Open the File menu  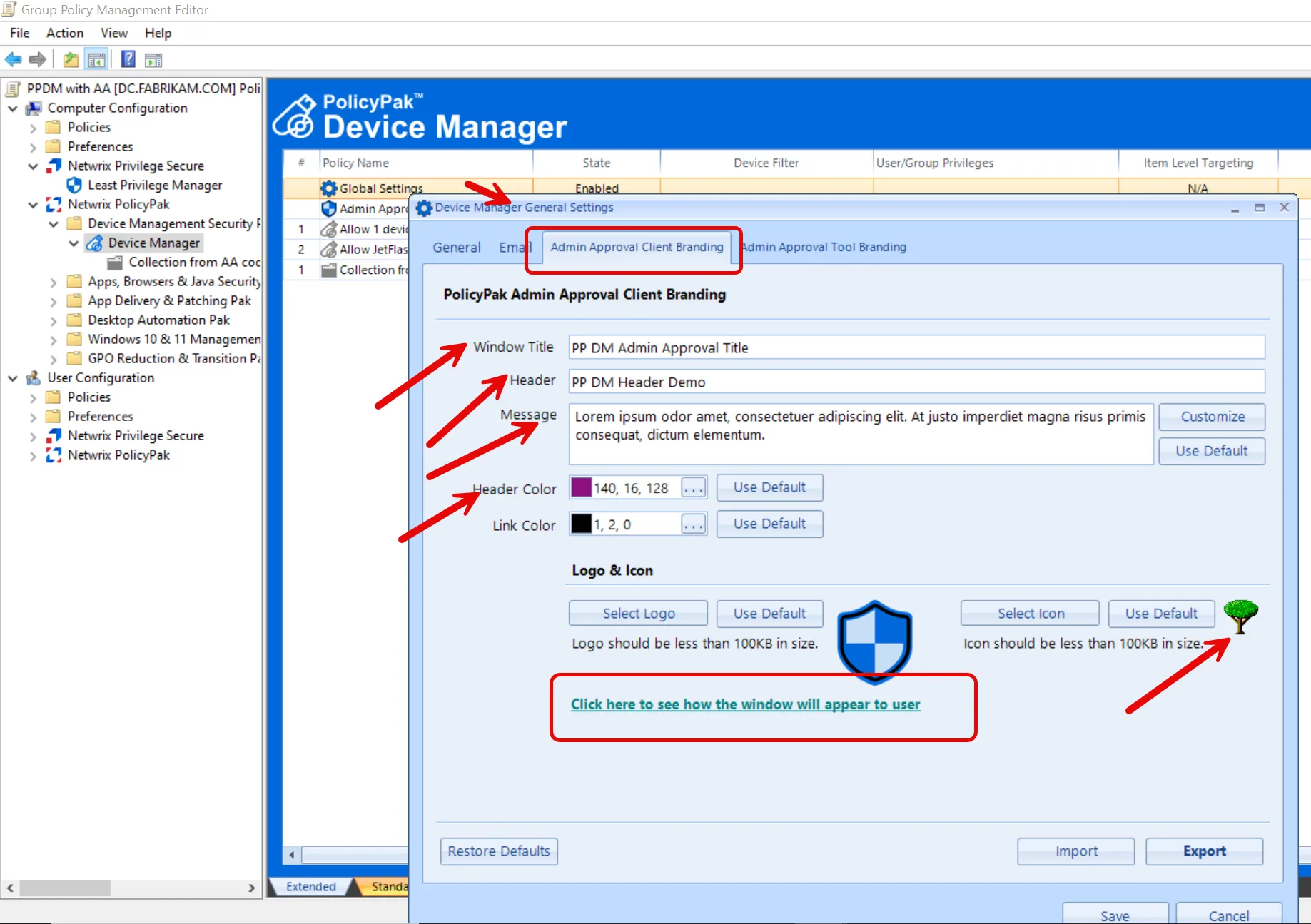pyautogui.click(x=19, y=33)
